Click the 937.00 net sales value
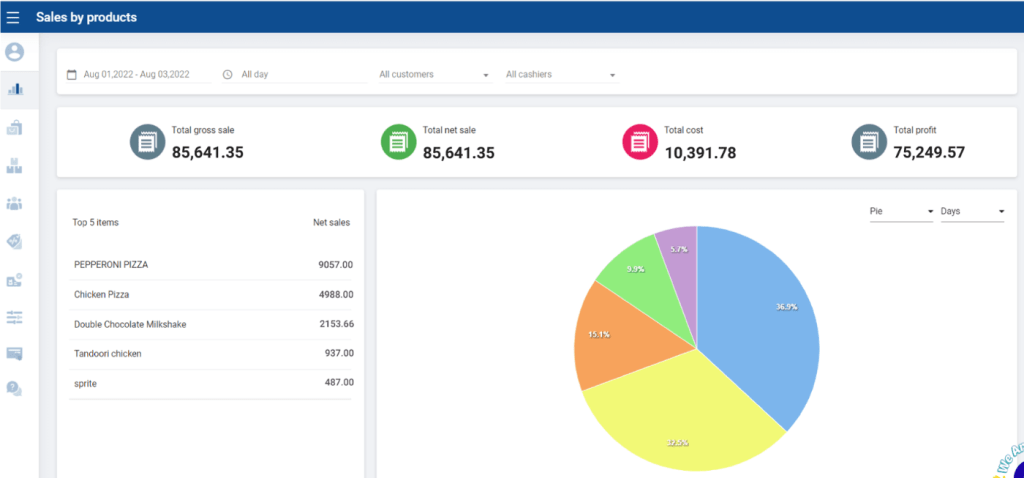1024x478 pixels. [339, 354]
